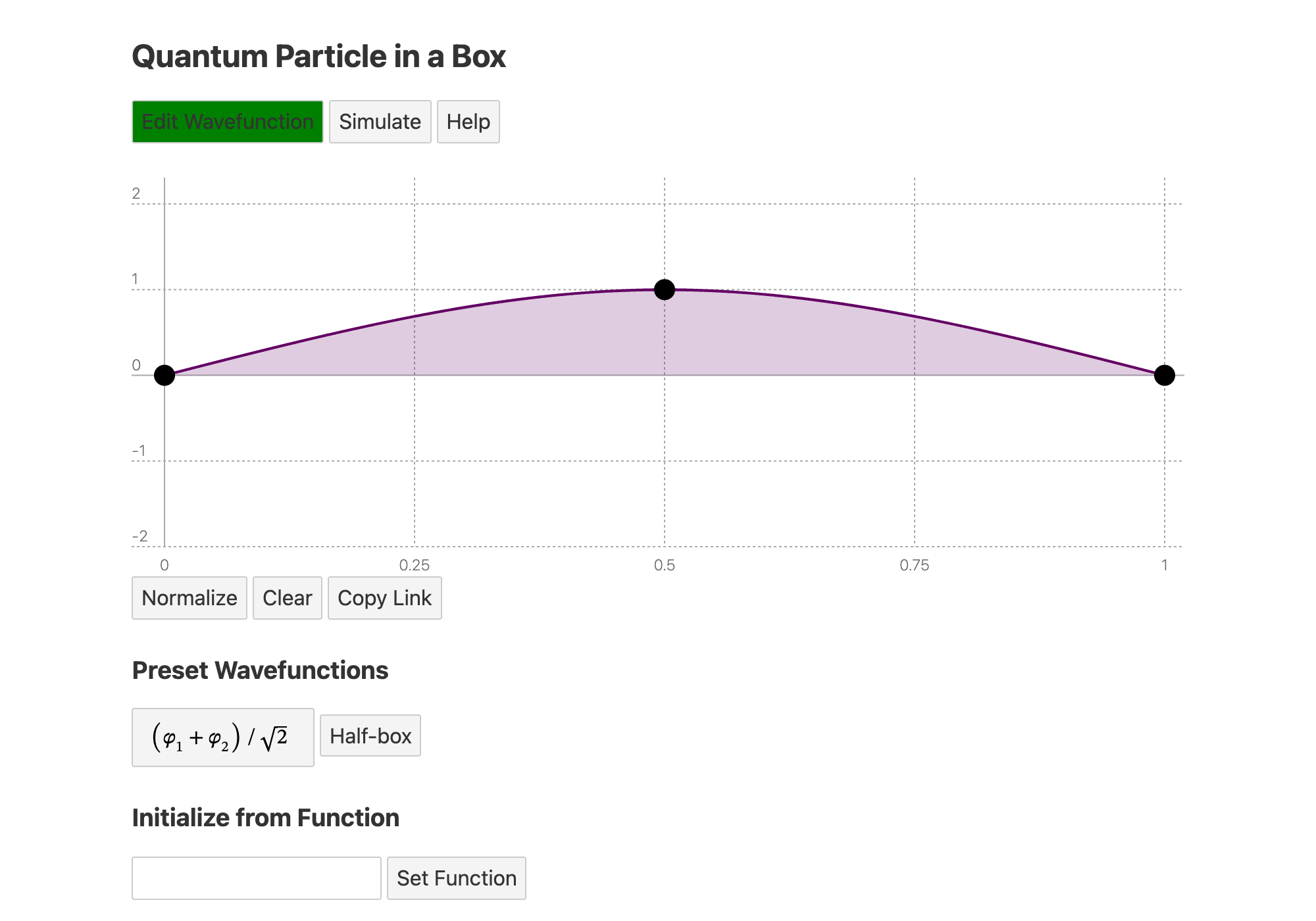The image size is (1316, 921).
Task: Open the Help tab
Action: pyautogui.click(x=468, y=122)
